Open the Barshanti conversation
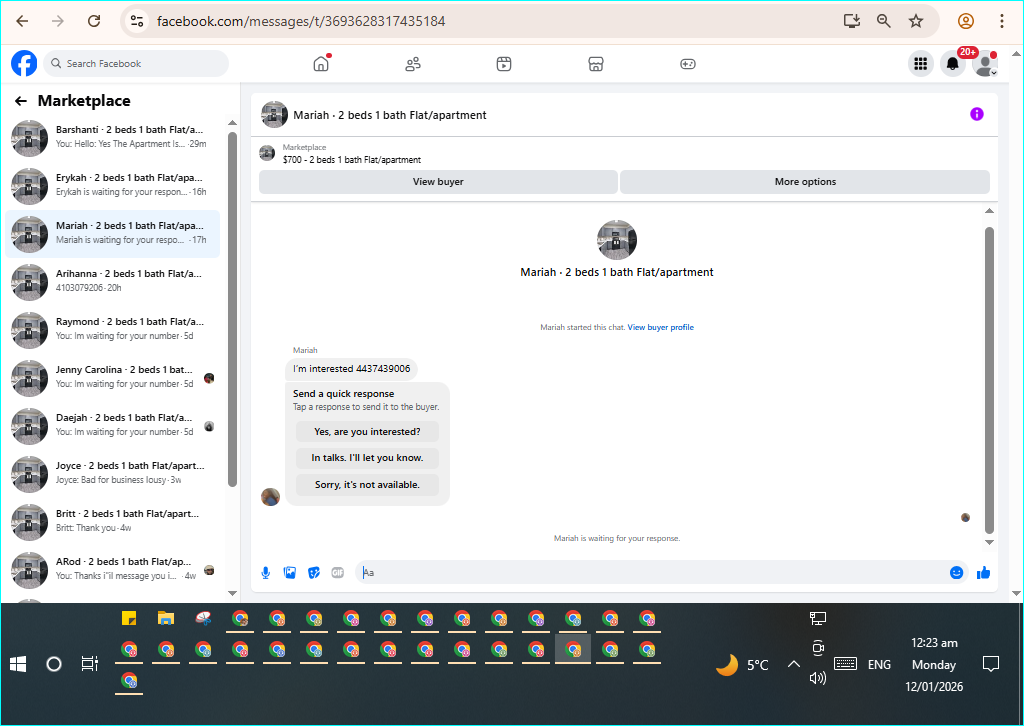The width and height of the screenshot is (1024, 726). (112, 138)
